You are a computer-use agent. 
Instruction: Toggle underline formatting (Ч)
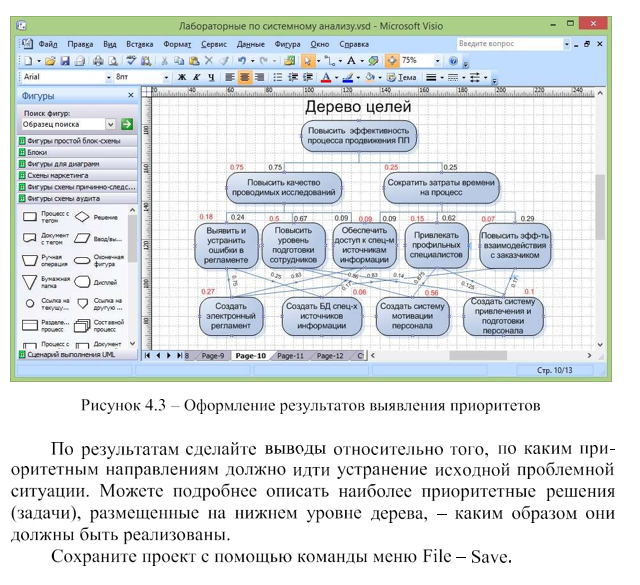(211, 77)
